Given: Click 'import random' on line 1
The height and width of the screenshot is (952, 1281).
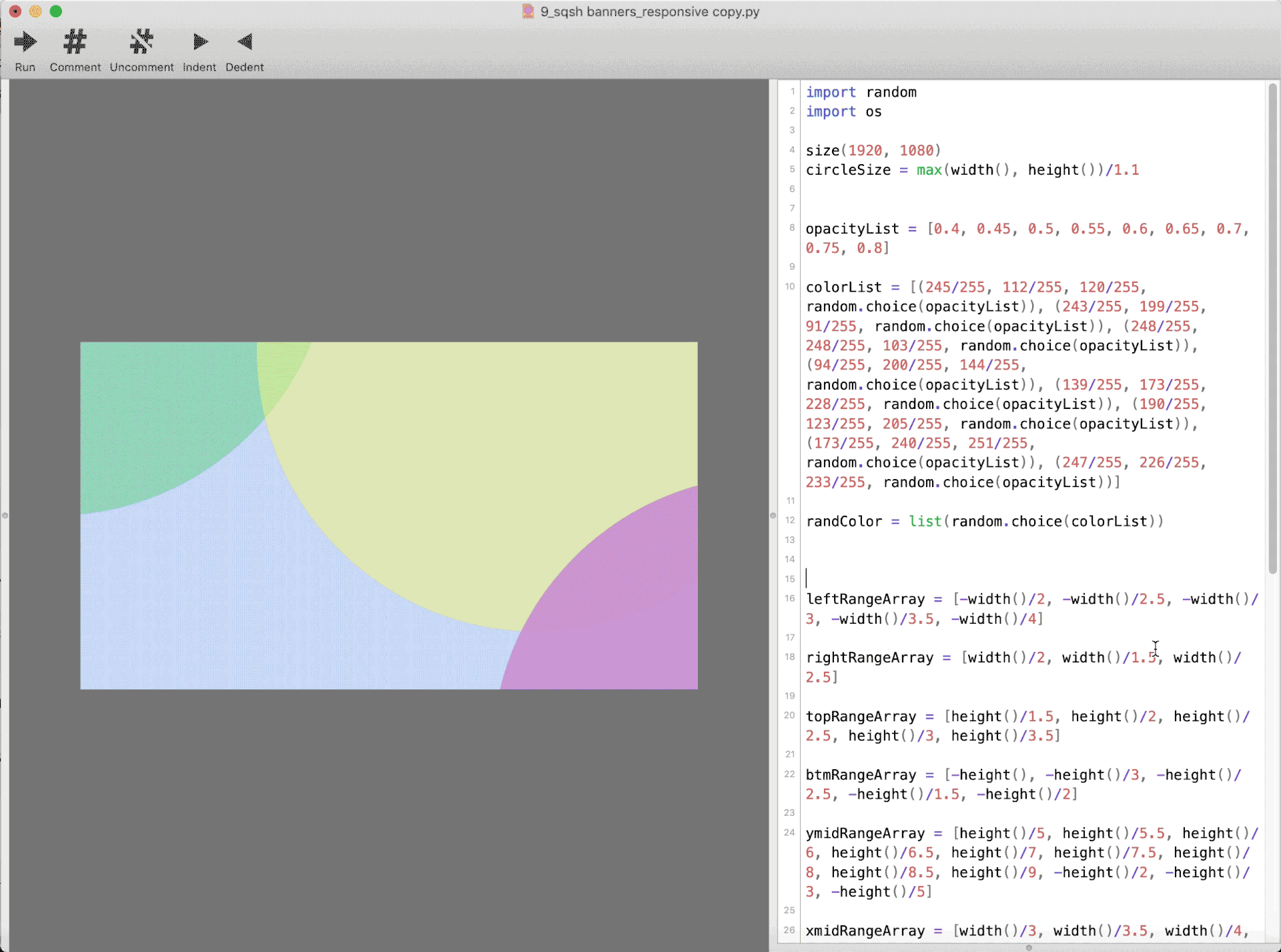Looking at the screenshot, I should [x=861, y=92].
